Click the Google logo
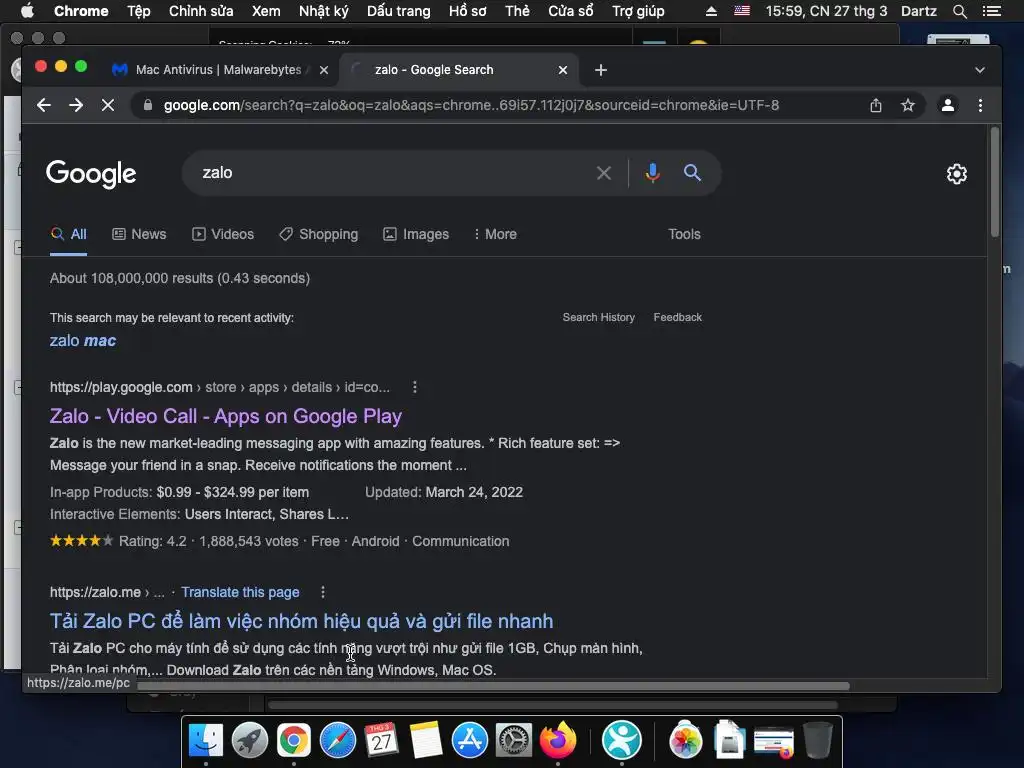 (x=91, y=174)
